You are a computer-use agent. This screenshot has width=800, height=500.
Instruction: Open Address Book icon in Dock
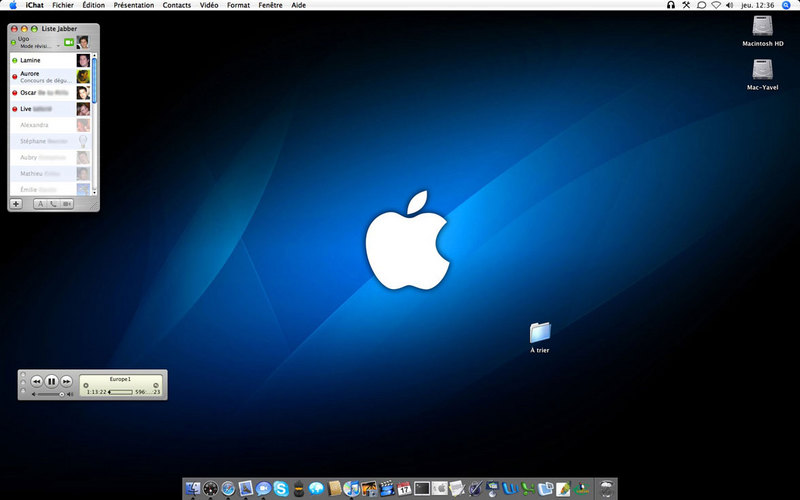(x=334, y=488)
